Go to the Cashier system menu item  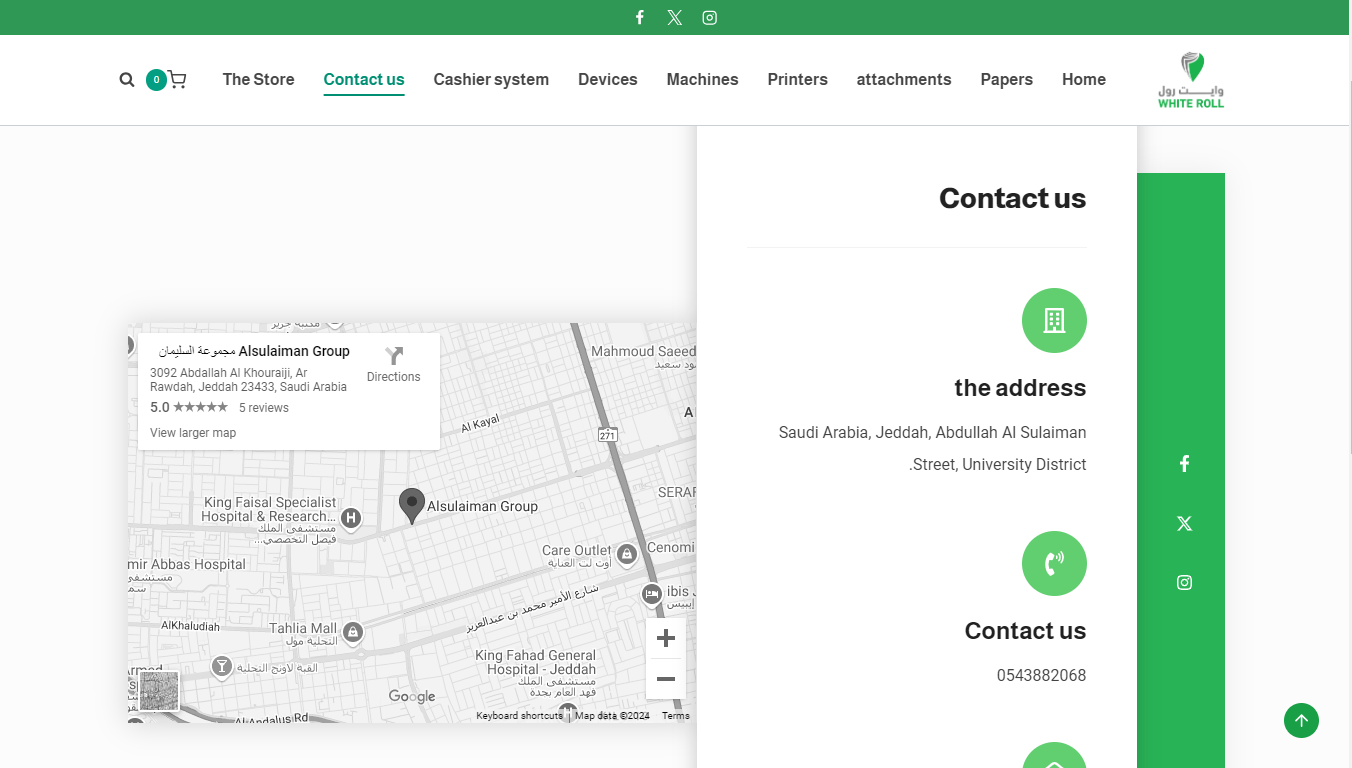click(x=491, y=80)
